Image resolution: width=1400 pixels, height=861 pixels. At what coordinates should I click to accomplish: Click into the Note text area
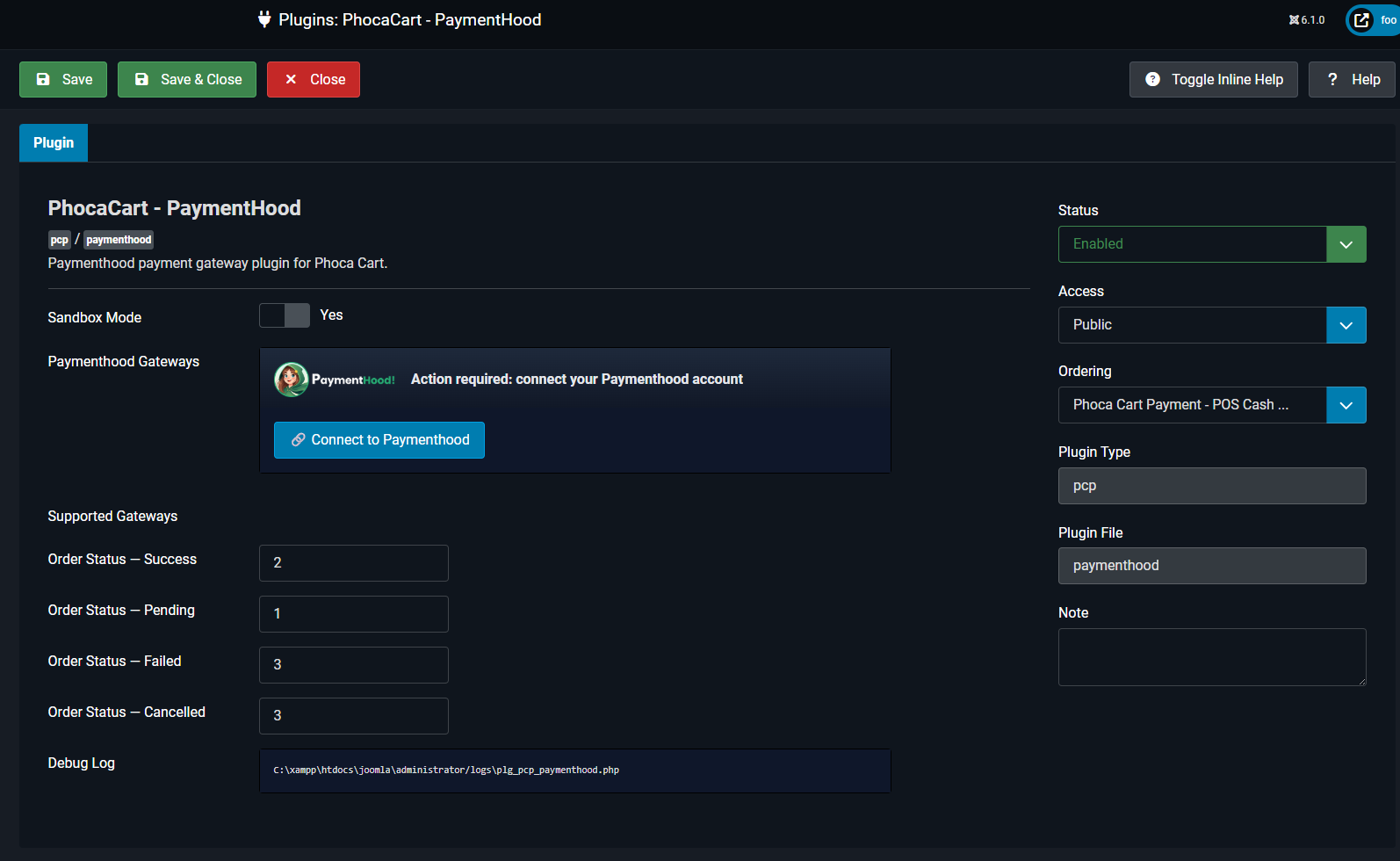1212,657
